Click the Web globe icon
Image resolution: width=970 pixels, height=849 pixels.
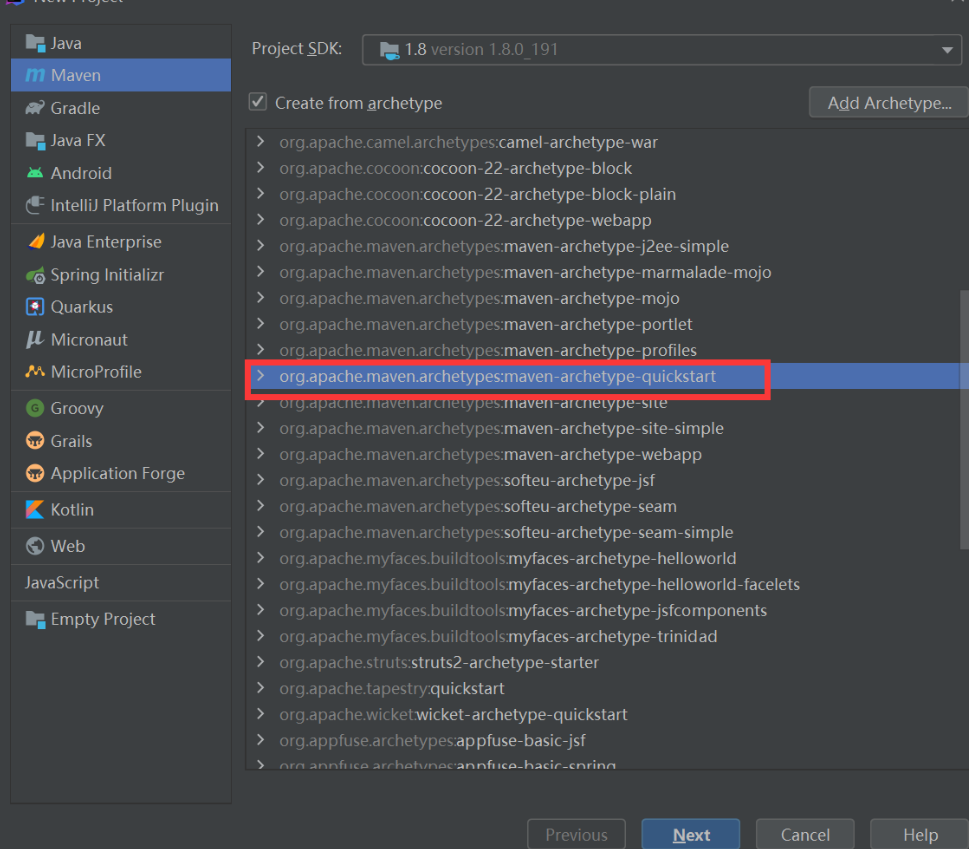pos(35,546)
